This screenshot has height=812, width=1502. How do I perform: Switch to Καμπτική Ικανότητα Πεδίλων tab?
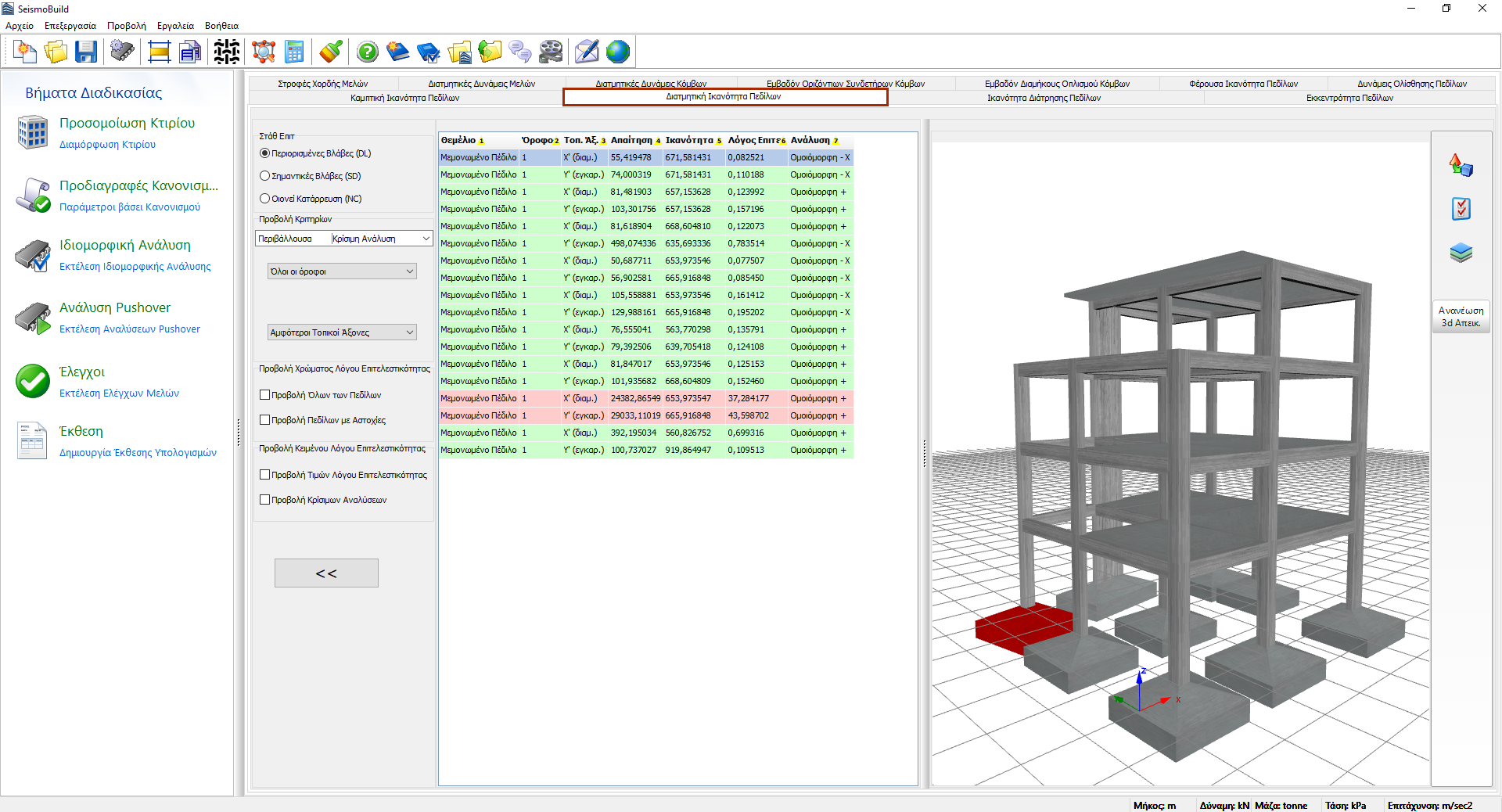pyautogui.click(x=404, y=98)
